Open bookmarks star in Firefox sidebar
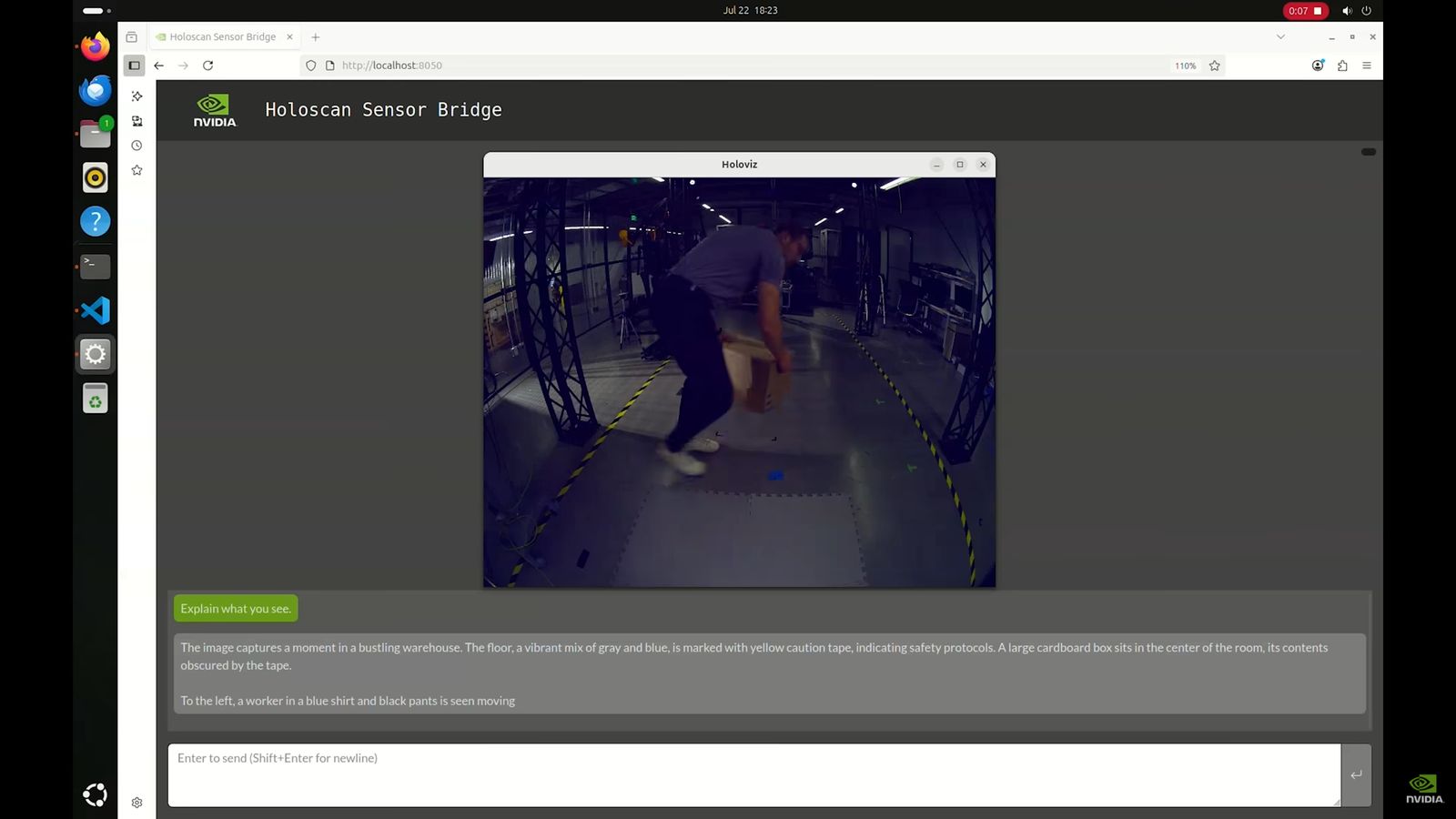The width and height of the screenshot is (1456, 819). pos(136,170)
